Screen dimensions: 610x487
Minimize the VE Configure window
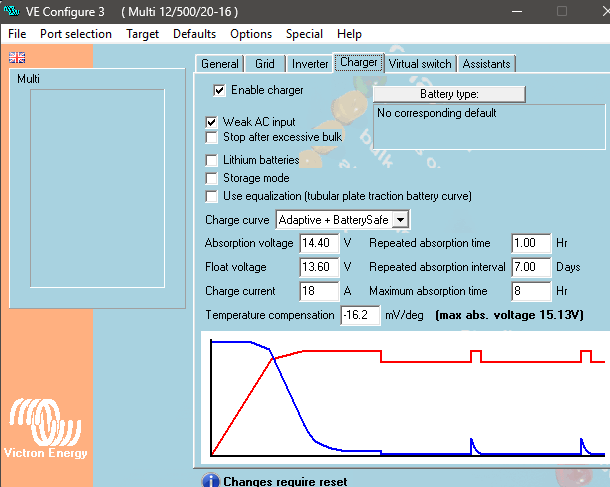click(517, 11)
